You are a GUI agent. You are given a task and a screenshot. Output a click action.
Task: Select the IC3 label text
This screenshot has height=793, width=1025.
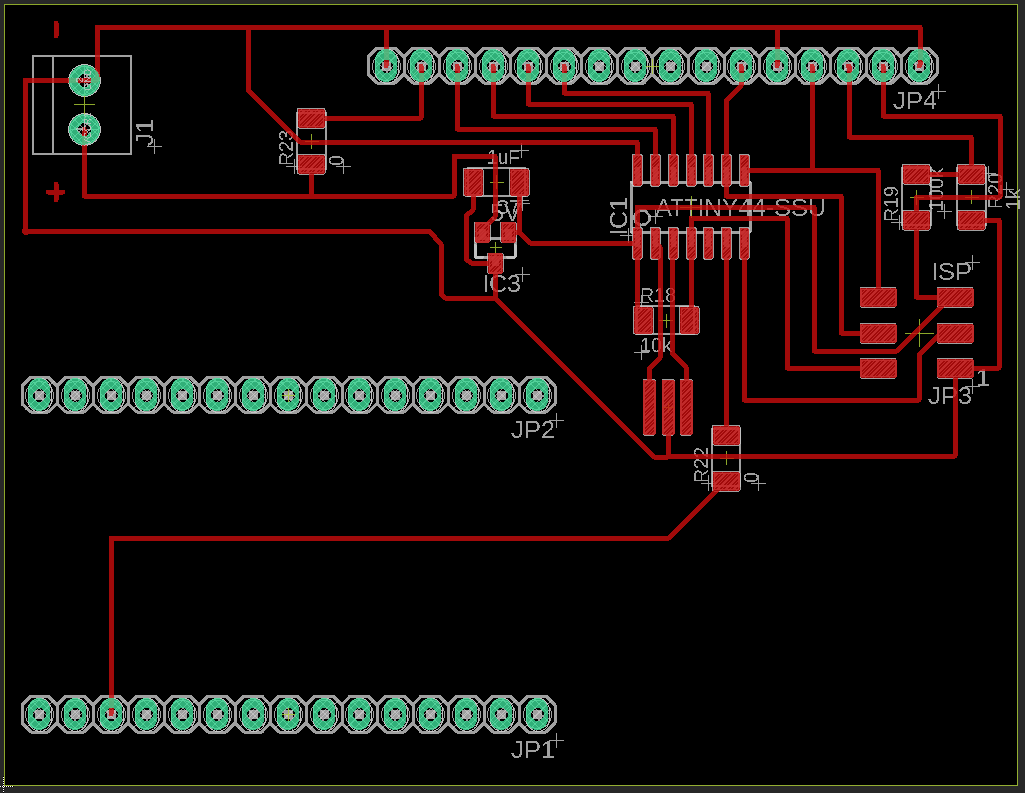(501, 284)
